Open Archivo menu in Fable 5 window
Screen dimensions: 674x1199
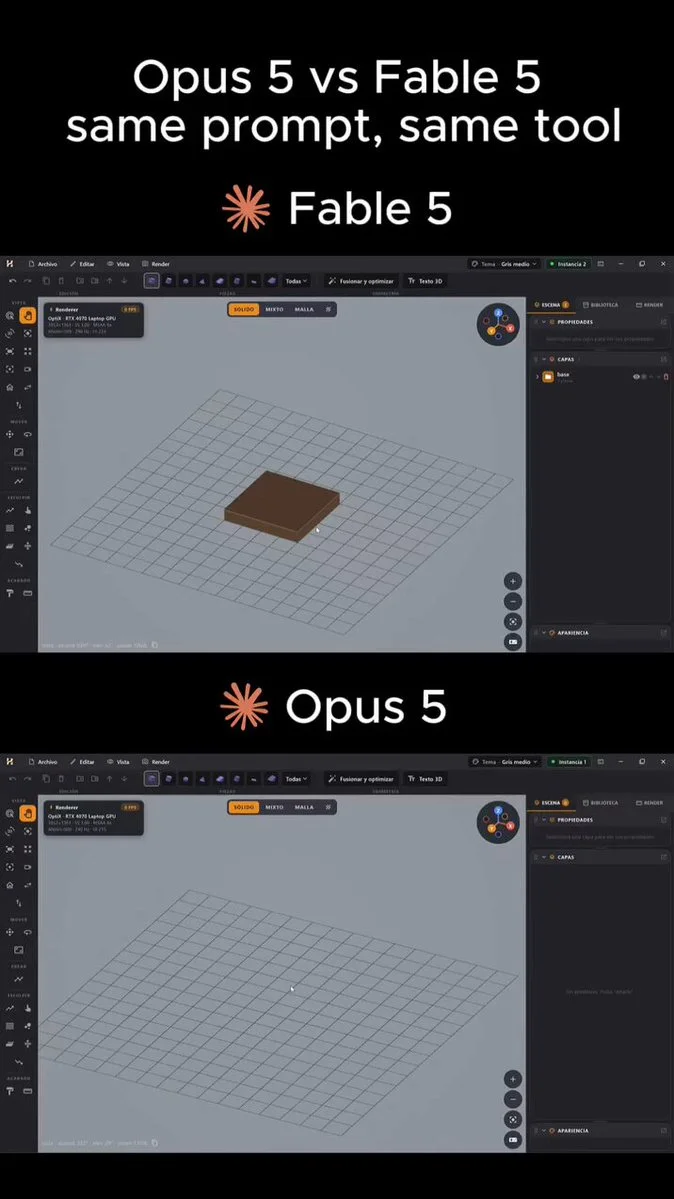tap(43, 264)
